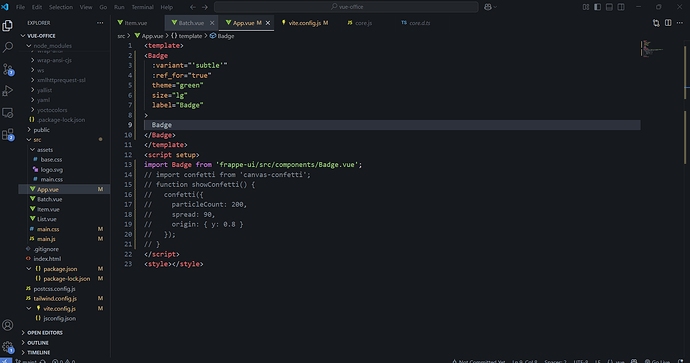
Task: Open the Manage settings gear
Action: click(7, 347)
